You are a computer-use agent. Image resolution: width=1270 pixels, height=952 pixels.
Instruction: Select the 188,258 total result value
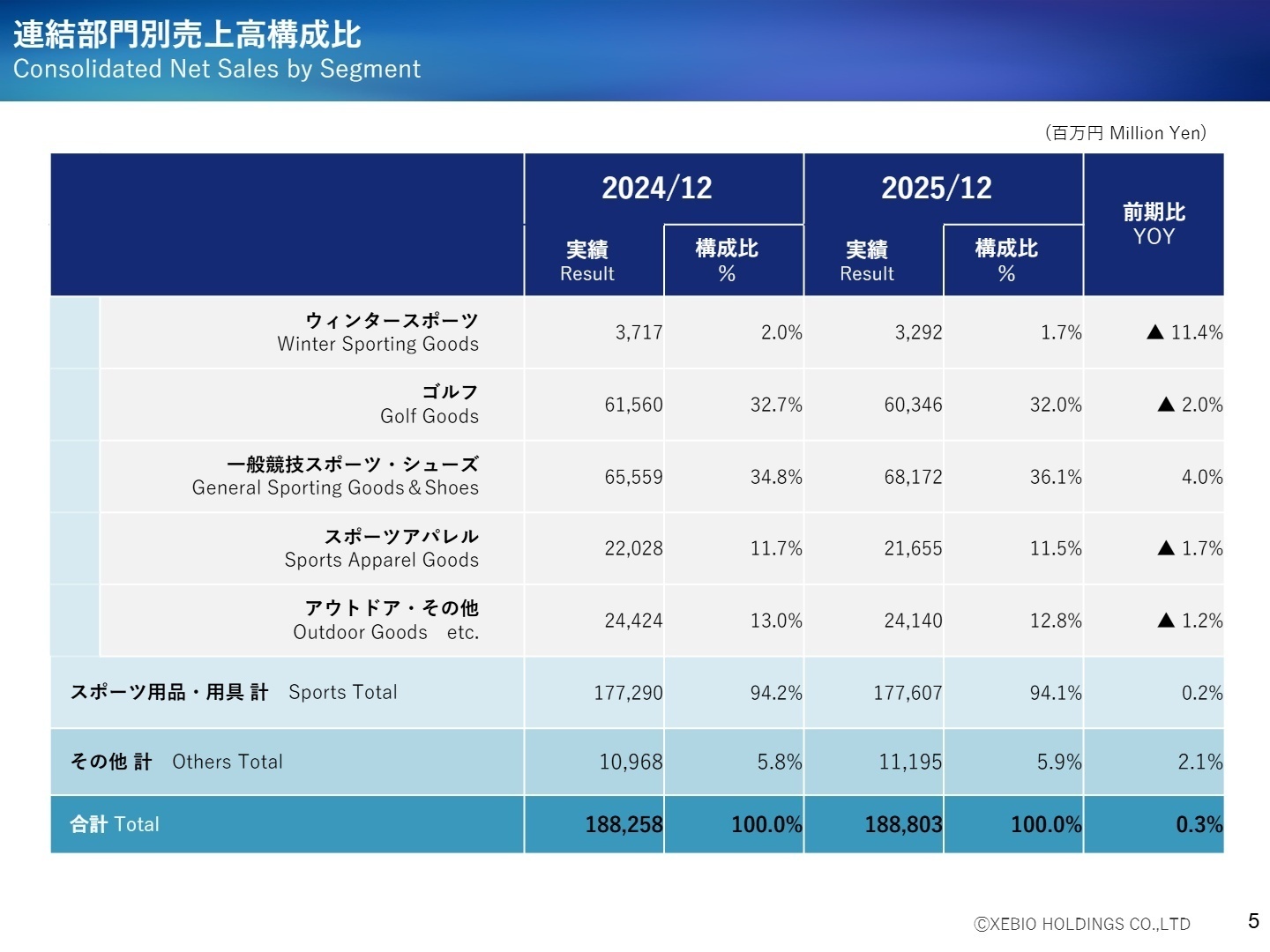click(624, 824)
